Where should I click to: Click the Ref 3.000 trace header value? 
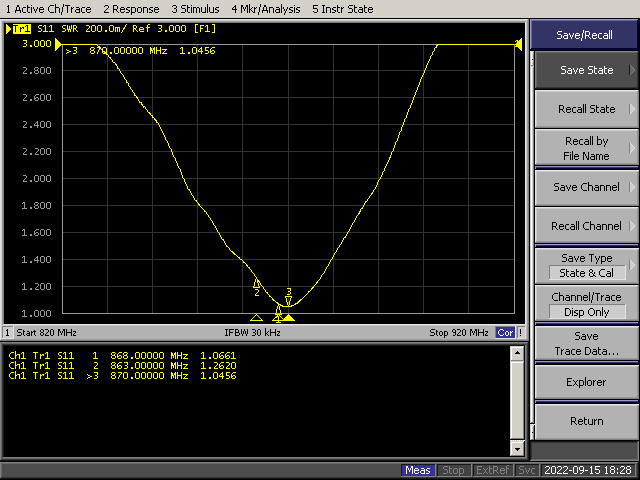159,29
